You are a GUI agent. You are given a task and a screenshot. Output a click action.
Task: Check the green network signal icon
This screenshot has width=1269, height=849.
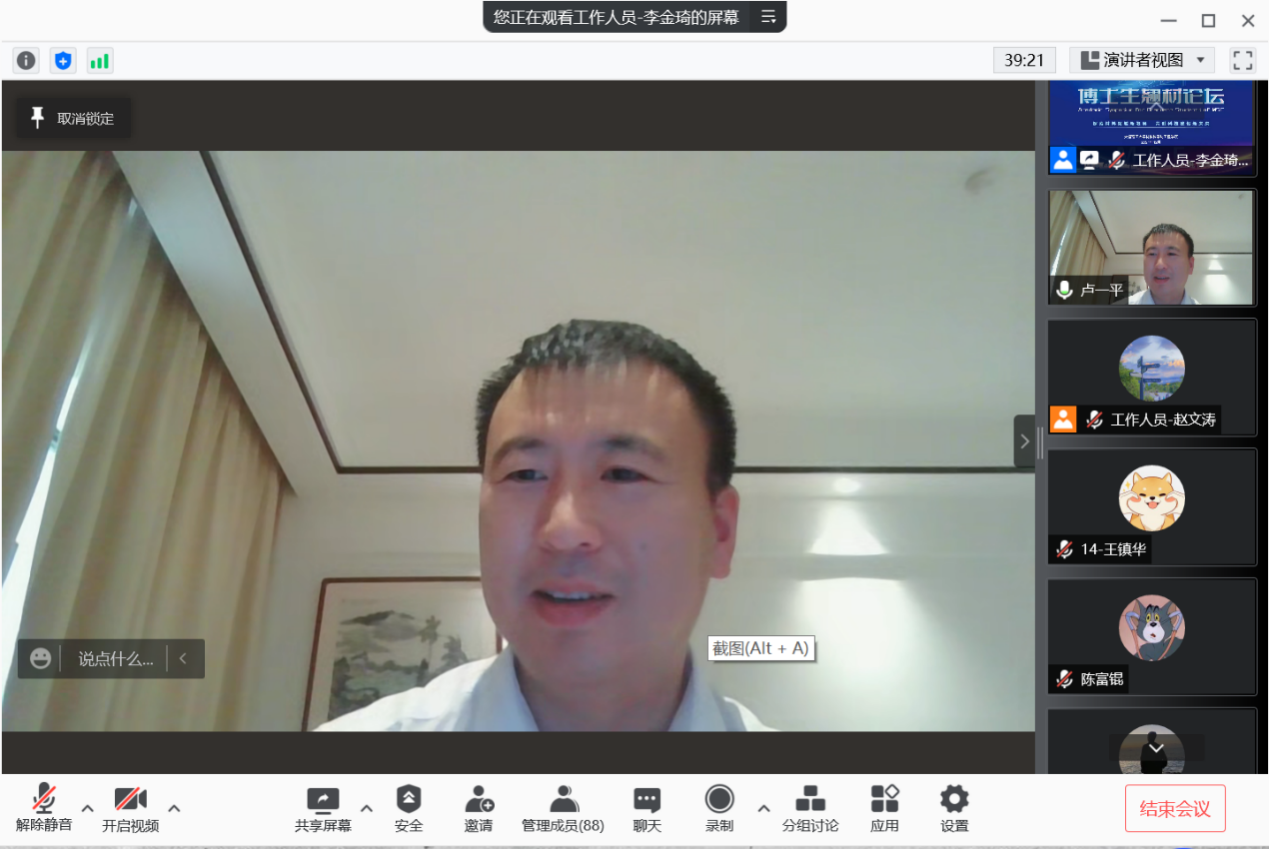100,61
